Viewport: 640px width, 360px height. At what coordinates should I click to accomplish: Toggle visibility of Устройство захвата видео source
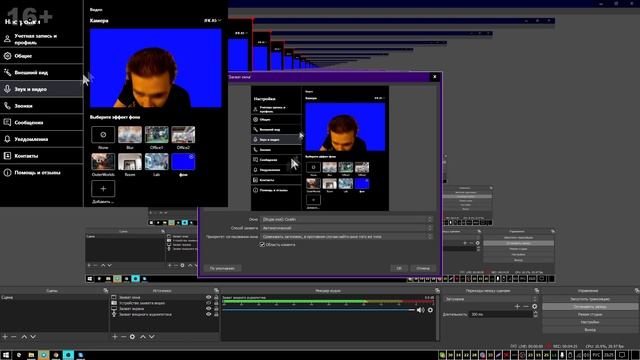(x=209, y=303)
